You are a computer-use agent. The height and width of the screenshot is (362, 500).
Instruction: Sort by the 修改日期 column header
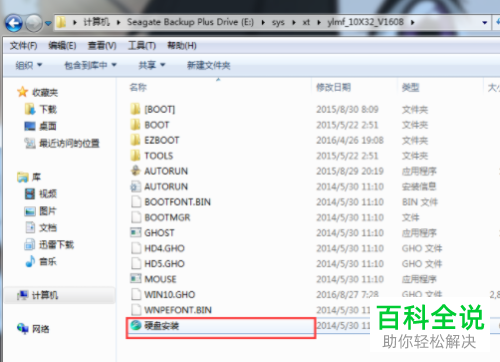point(333,87)
